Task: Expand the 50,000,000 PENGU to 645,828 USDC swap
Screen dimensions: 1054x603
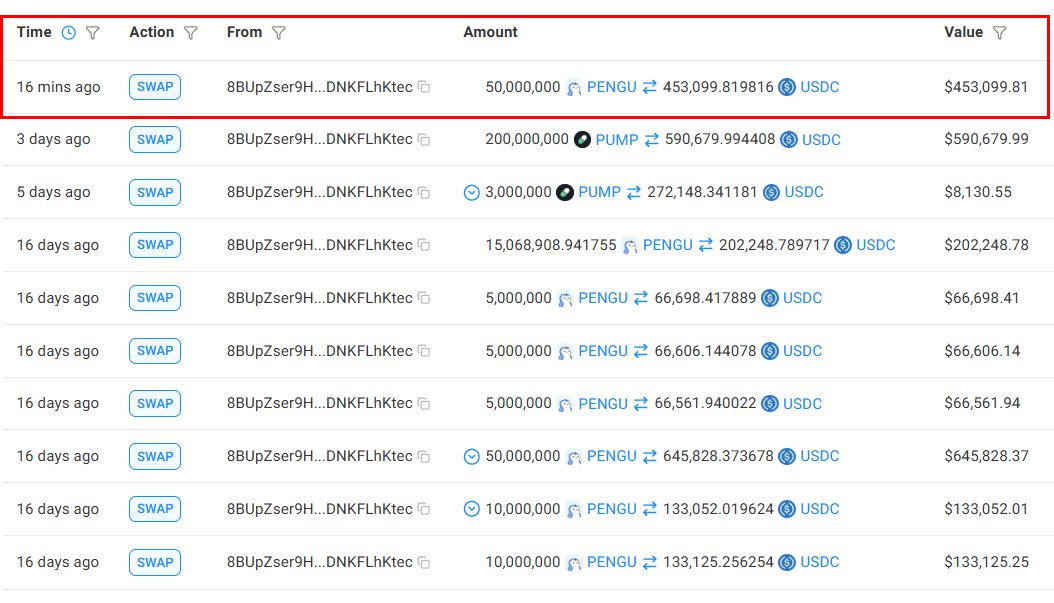Action: [472, 457]
